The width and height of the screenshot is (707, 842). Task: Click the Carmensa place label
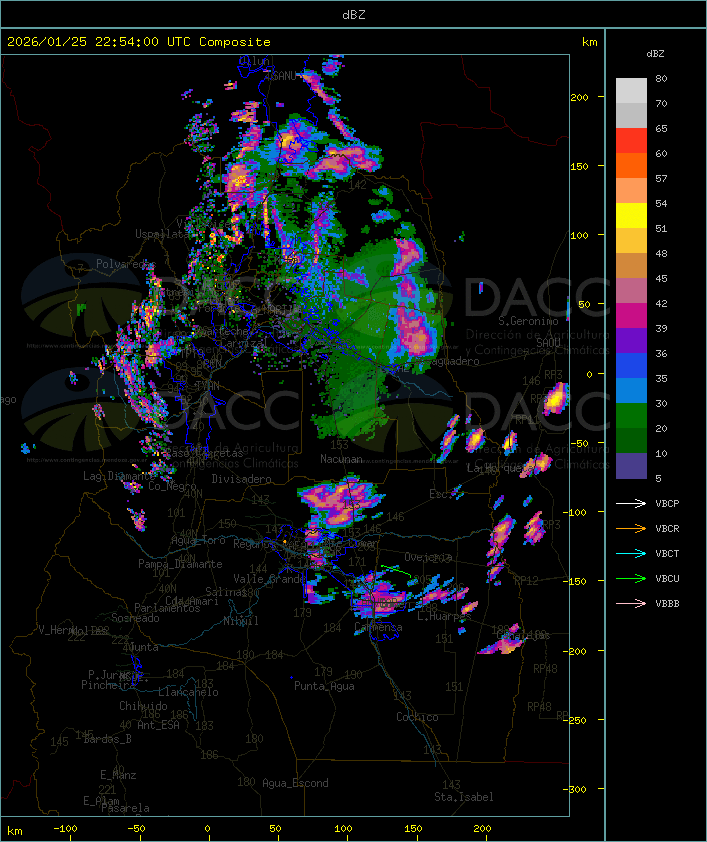click(378, 627)
